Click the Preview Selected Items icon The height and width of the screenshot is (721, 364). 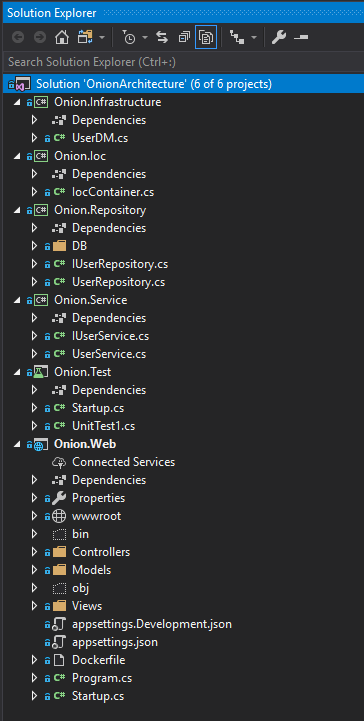[x=301, y=38]
